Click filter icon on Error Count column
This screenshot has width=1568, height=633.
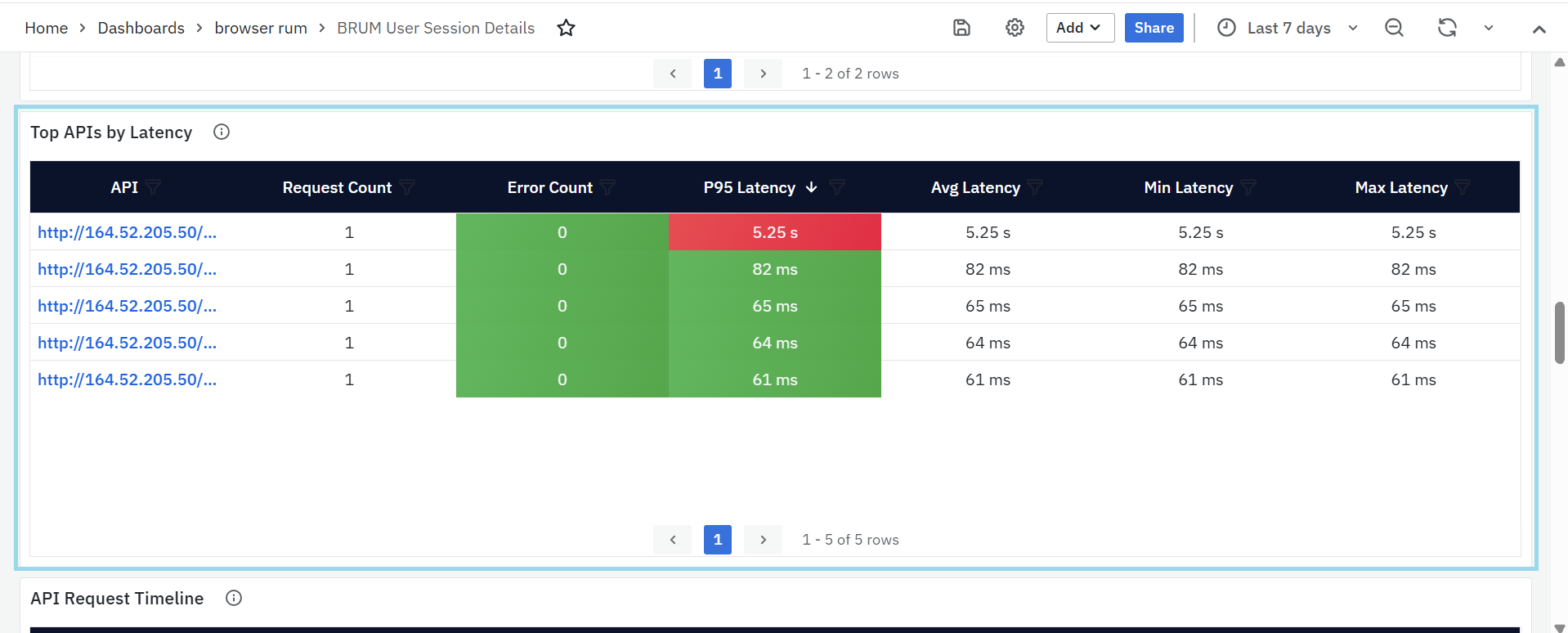(x=607, y=187)
